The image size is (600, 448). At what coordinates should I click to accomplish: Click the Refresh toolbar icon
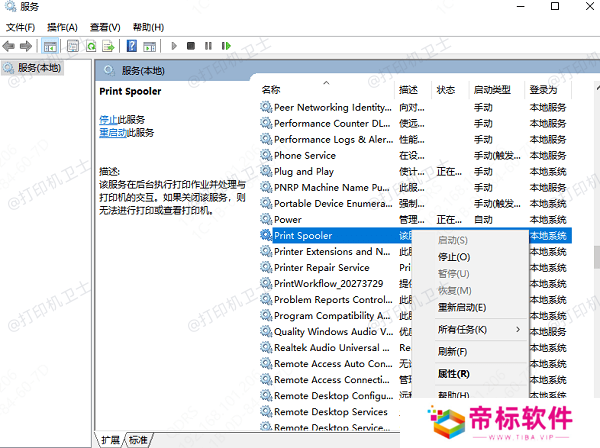point(91,46)
